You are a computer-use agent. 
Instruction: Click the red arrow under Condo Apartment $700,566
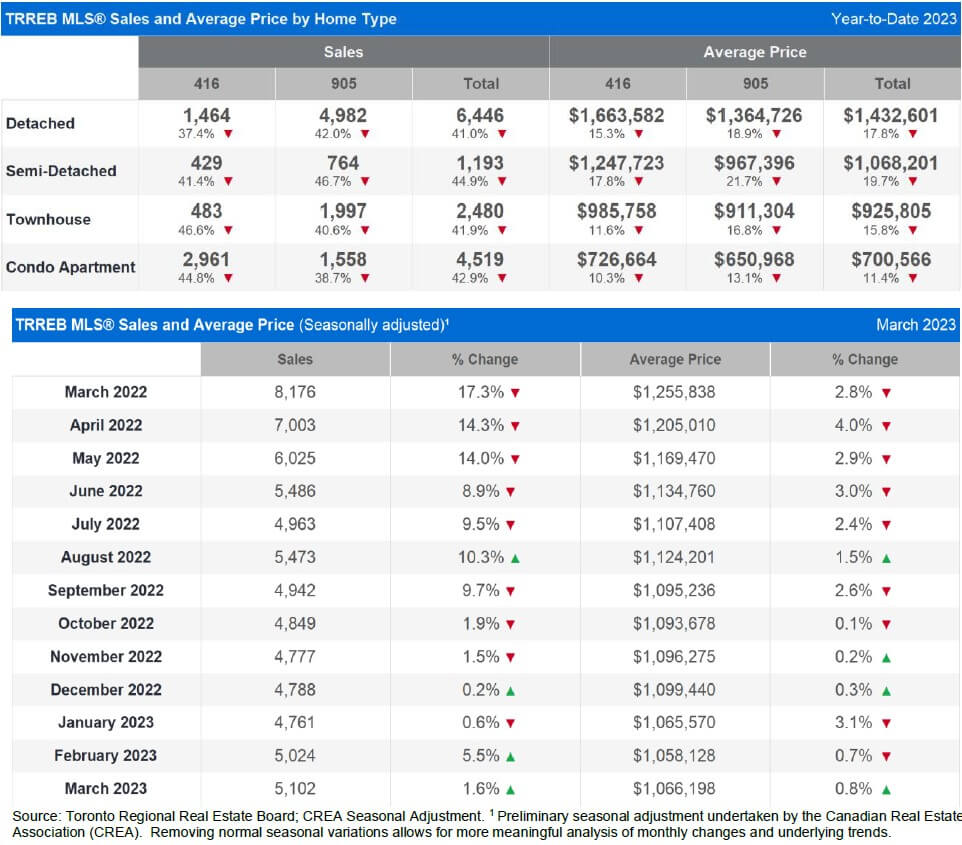coord(913,278)
